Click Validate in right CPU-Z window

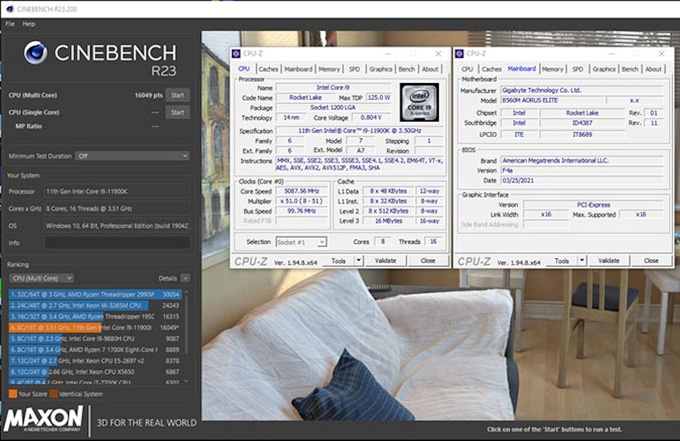[x=609, y=261]
